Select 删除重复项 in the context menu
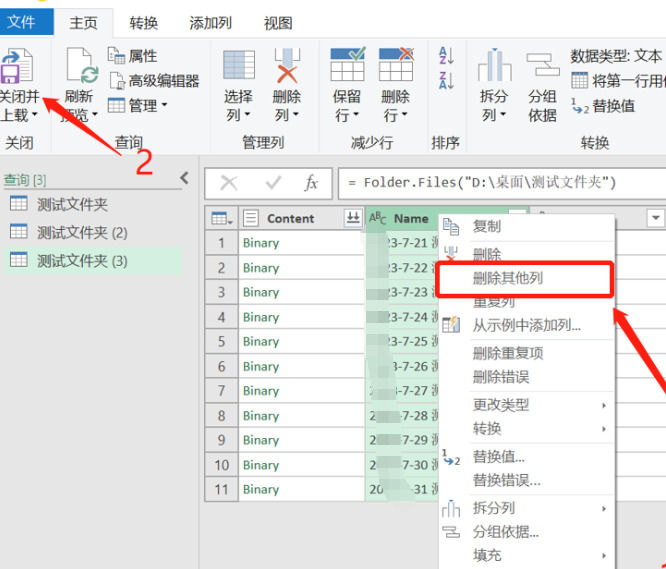The image size is (666, 569). coord(508,353)
